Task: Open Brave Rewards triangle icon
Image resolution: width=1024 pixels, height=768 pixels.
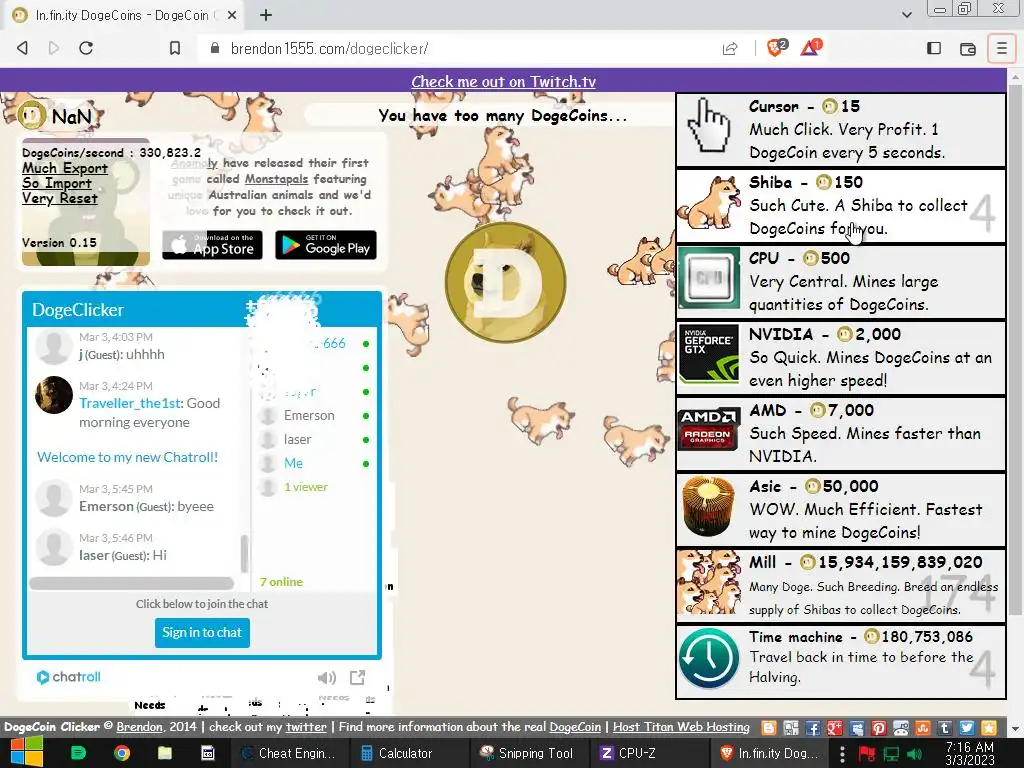Action: tap(810, 48)
